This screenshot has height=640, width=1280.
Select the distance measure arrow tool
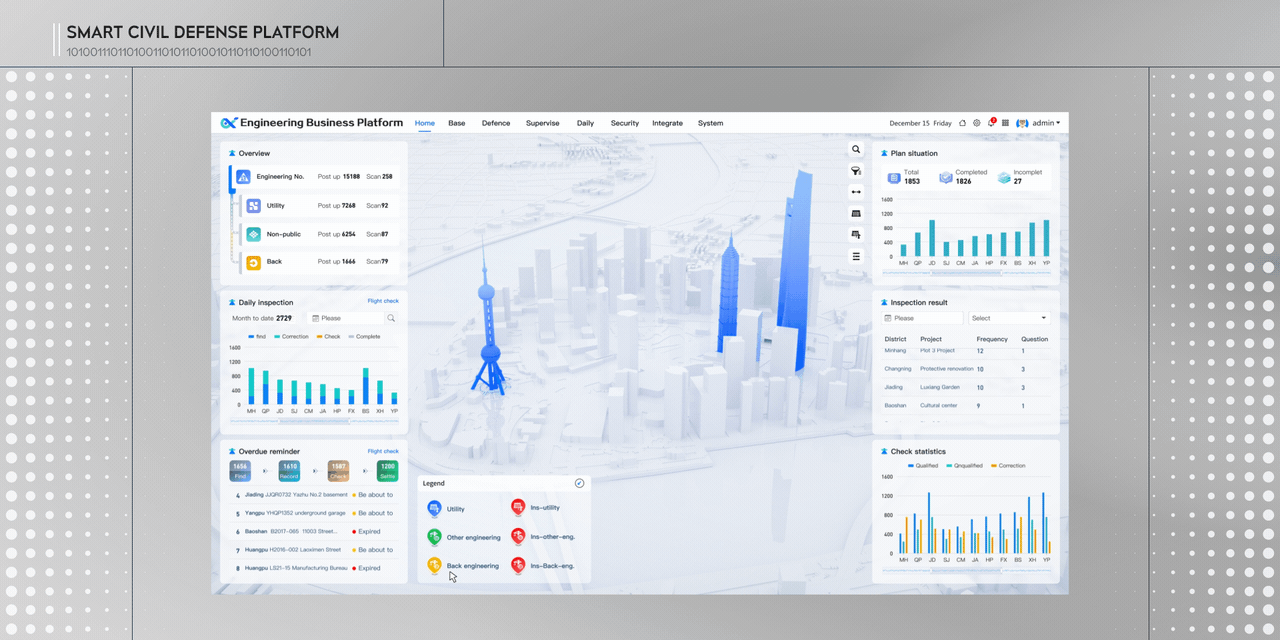coord(856,192)
